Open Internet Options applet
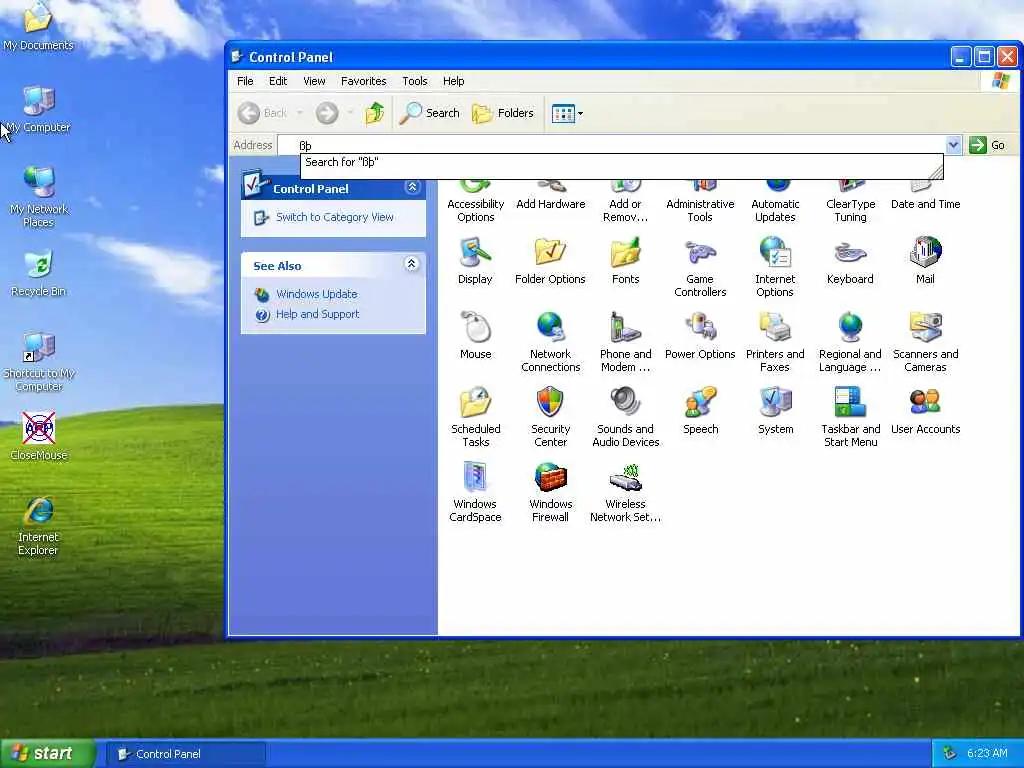1024x768 pixels. click(x=775, y=267)
